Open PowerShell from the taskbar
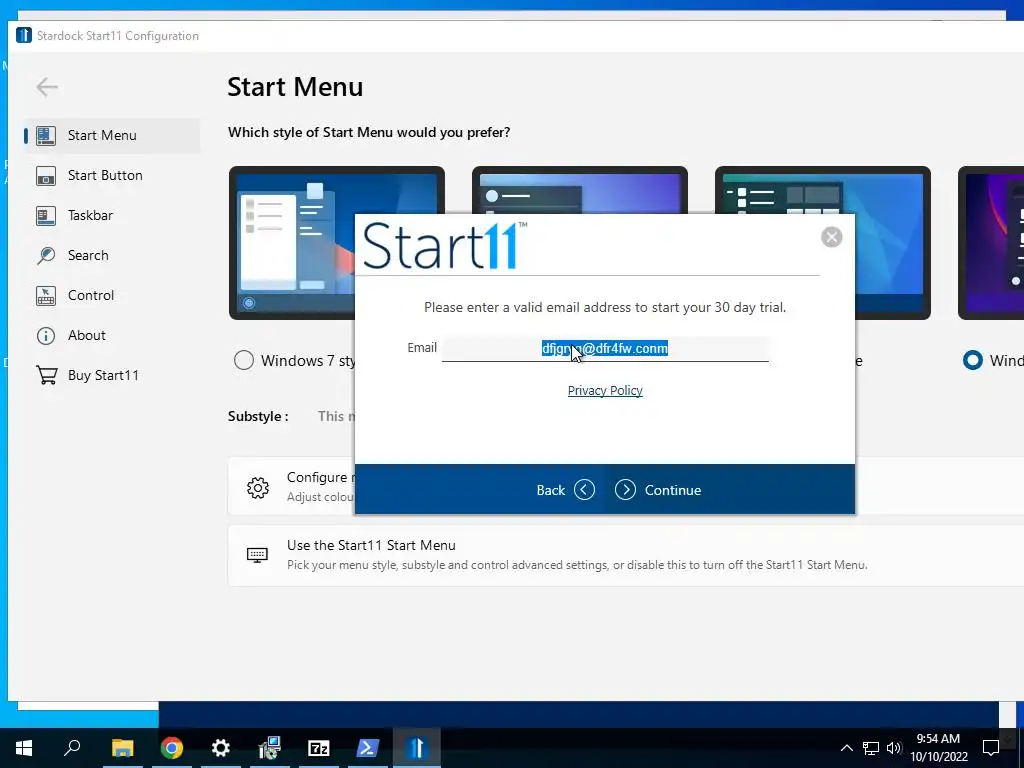The width and height of the screenshot is (1024, 768). click(368, 748)
